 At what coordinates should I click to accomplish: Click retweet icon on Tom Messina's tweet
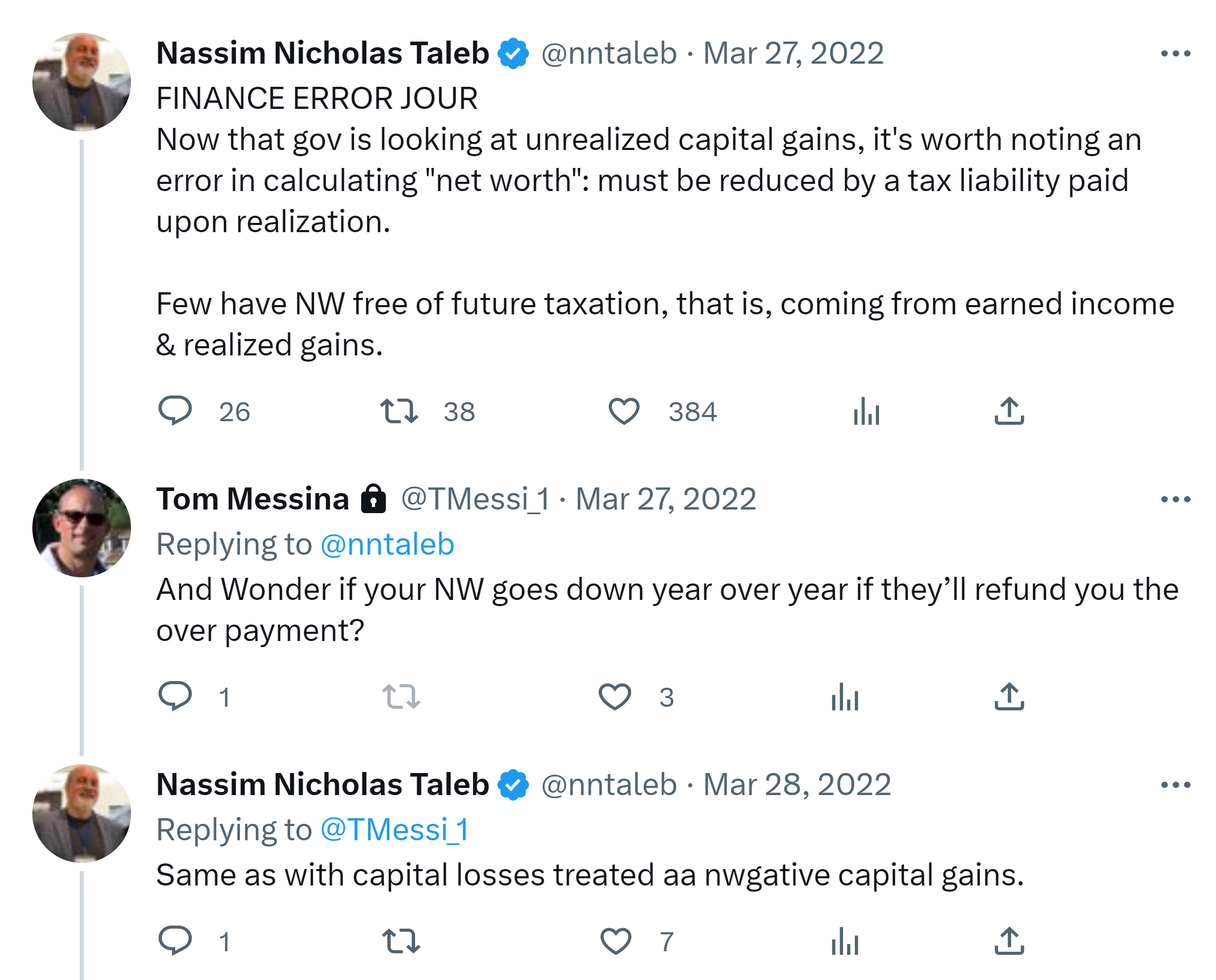[401, 696]
